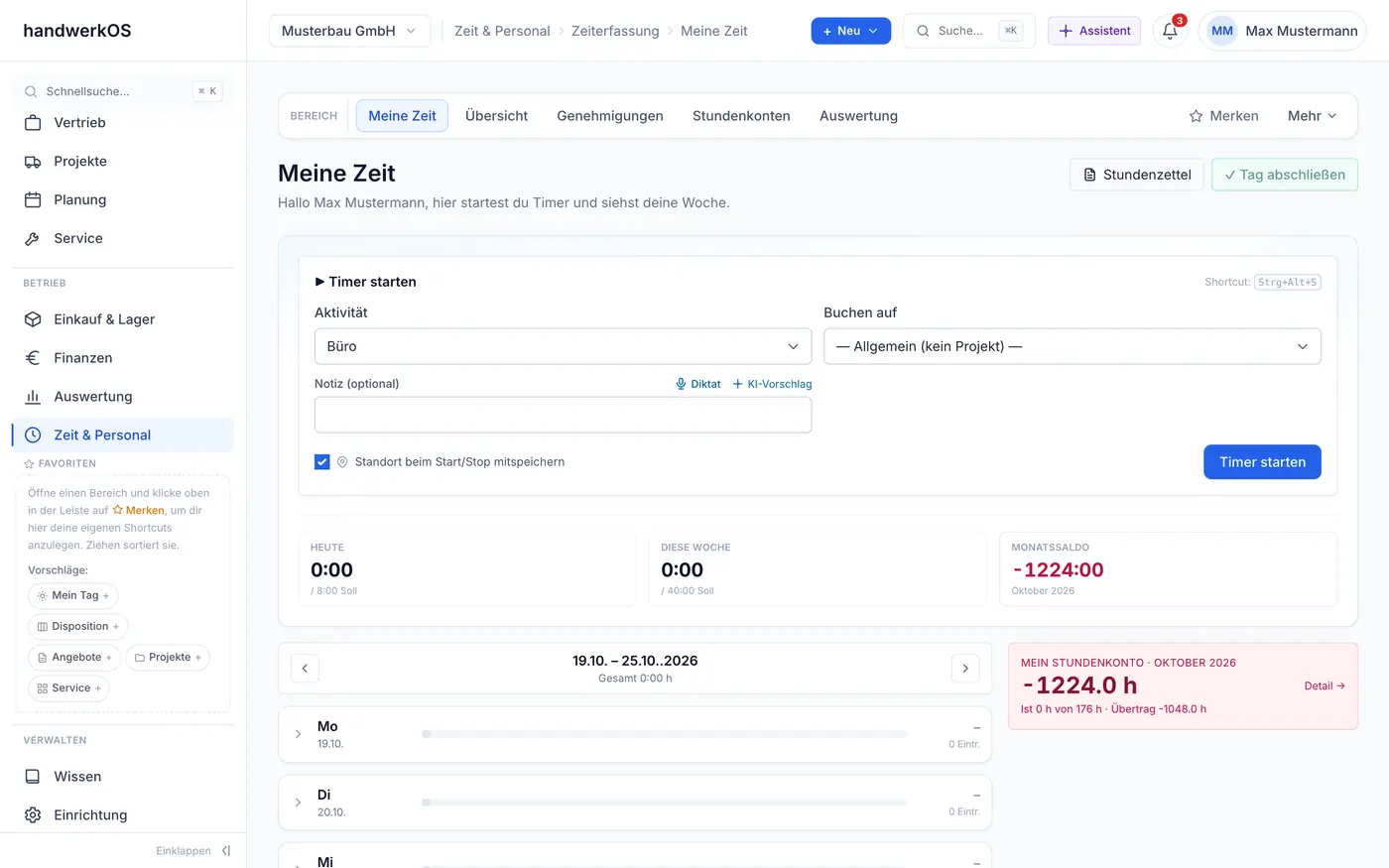The width and height of the screenshot is (1389, 868).
Task: Click the Einrichtung gear icon
Action: click(33, 815)
